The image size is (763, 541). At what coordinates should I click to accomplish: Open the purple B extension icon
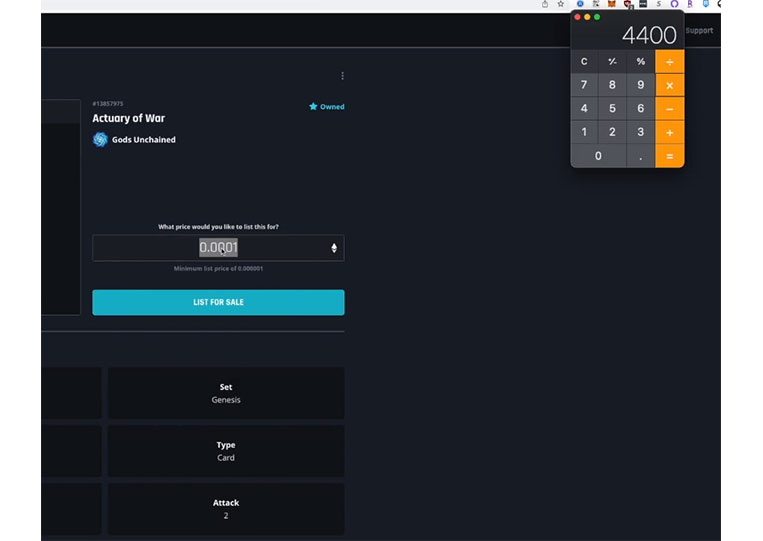click(690, 4)
